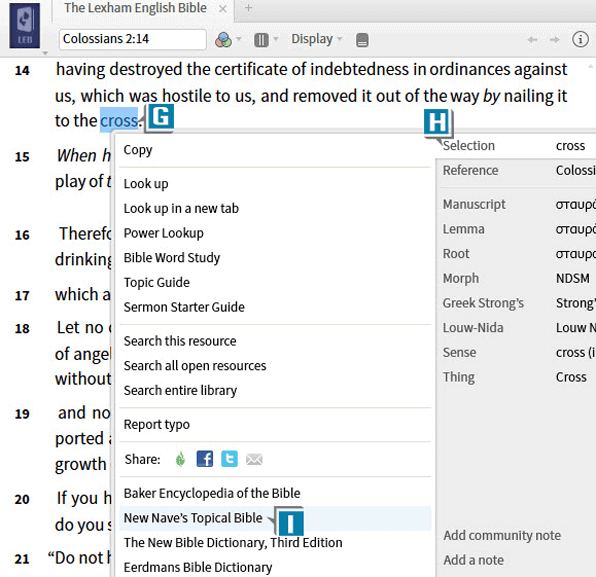Click Add a note
Viewport: 596px width, 577px height.
point(474,560)
